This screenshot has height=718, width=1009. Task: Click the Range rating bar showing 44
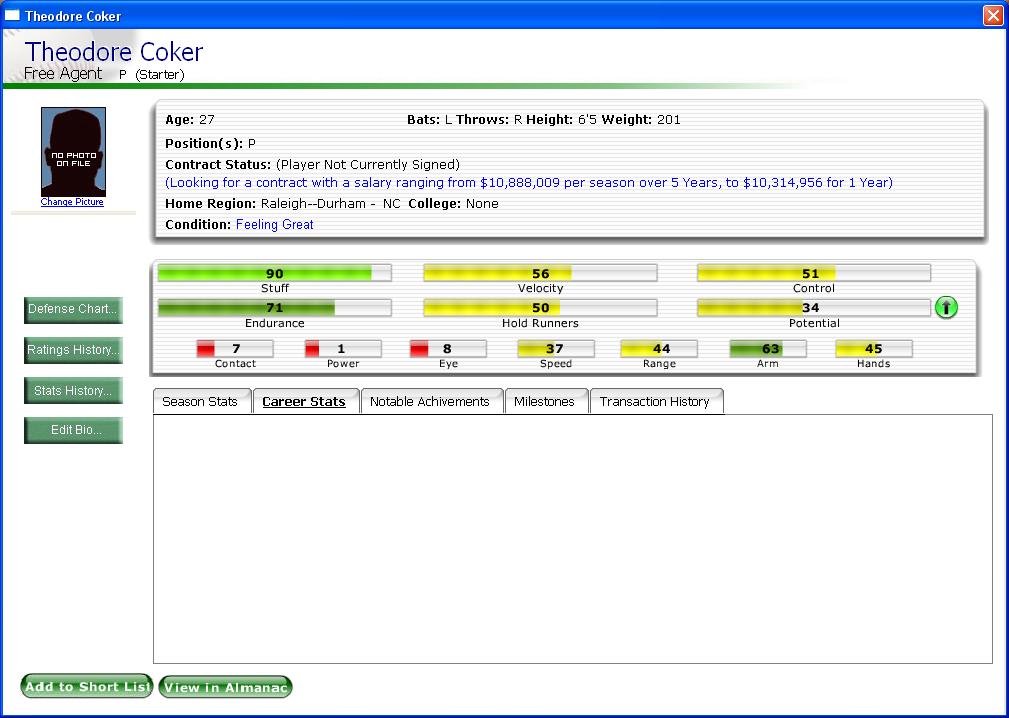pos(660,349)
